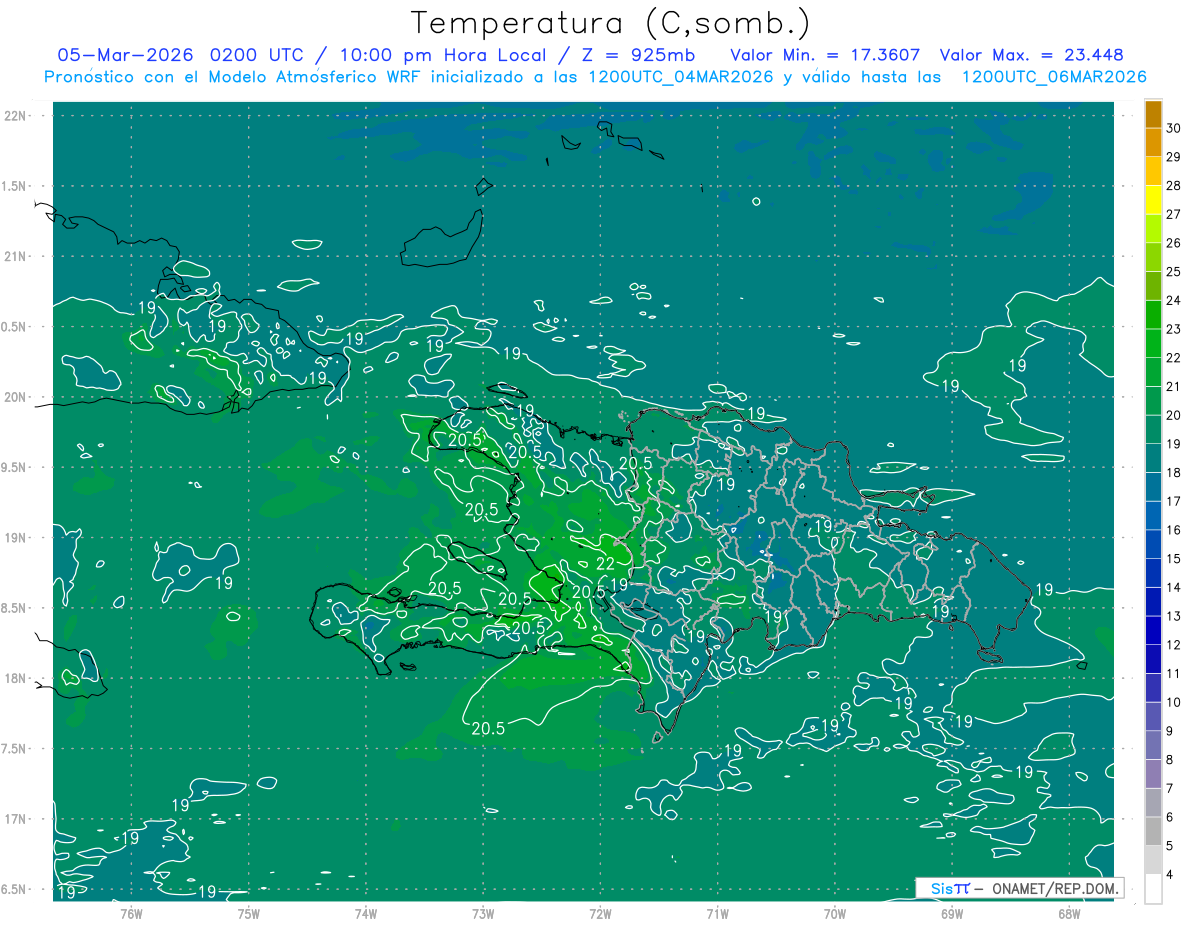
Task: Click the "Valor Max. = 23.448" value
Action: [x=1031, y=54]
